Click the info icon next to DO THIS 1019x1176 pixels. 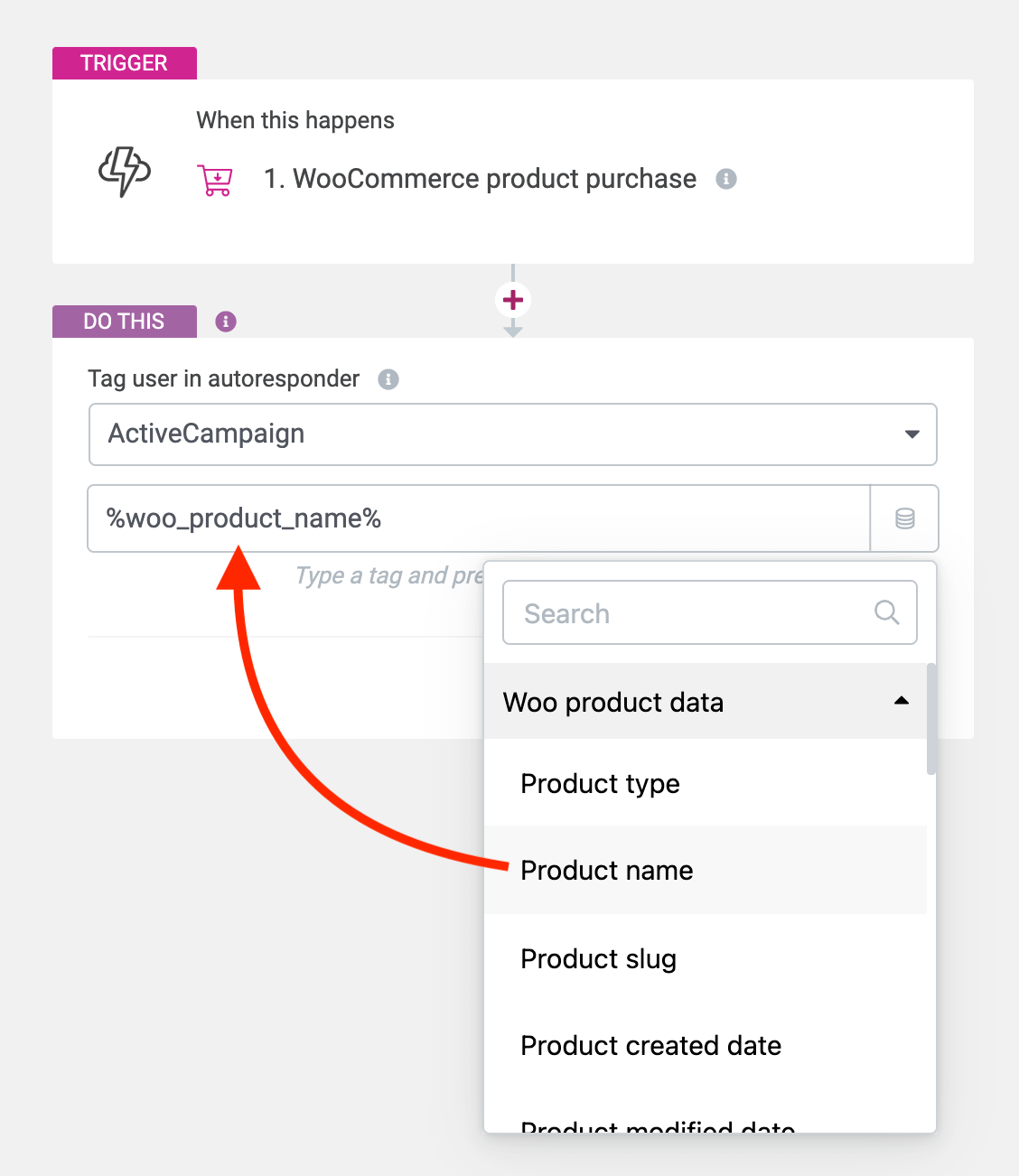coord(225,322)
